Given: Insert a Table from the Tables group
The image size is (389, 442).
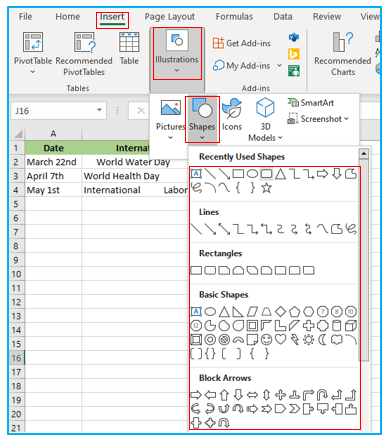Looking at the screenshot, I should (129, 49).
